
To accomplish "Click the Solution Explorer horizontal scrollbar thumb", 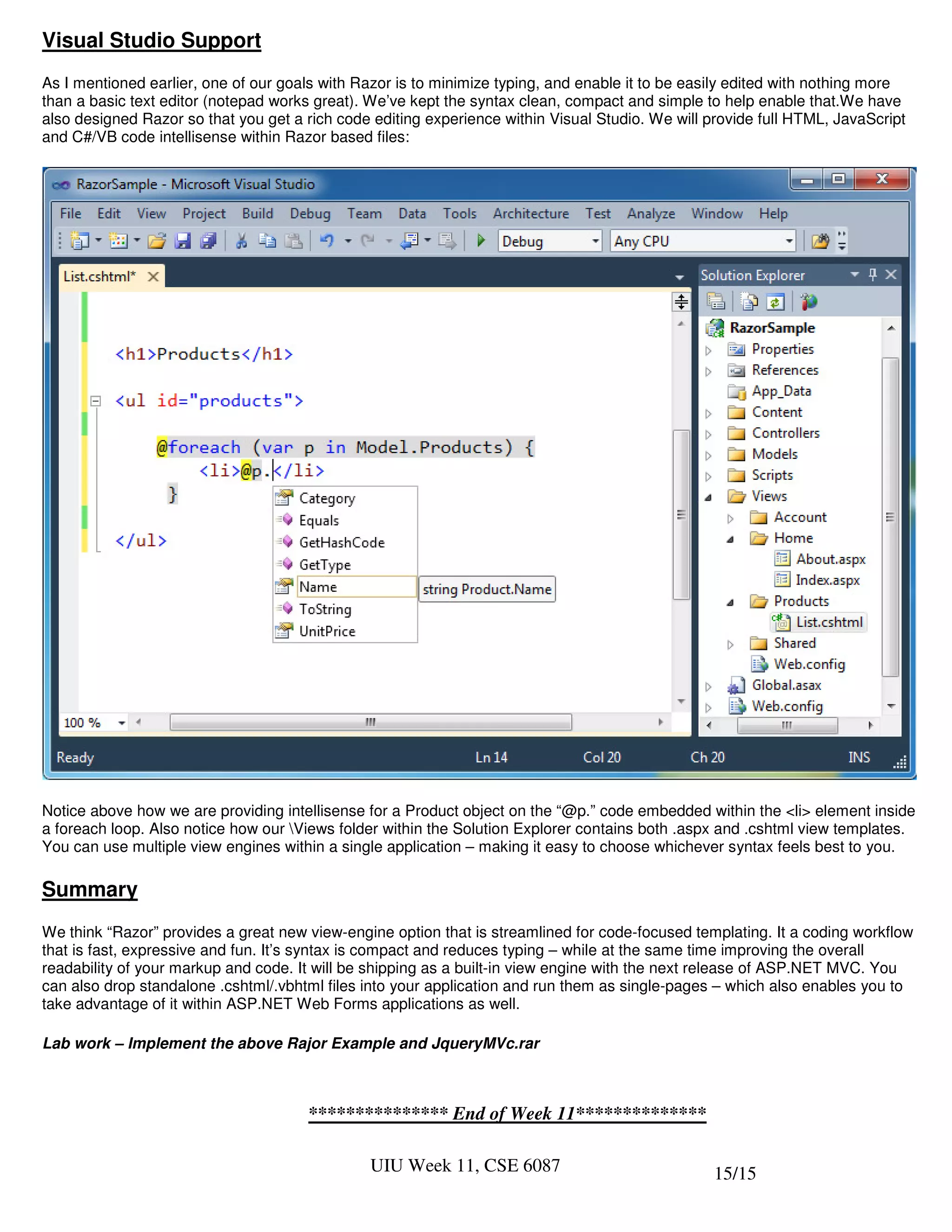I will click(x=787, y=725).
